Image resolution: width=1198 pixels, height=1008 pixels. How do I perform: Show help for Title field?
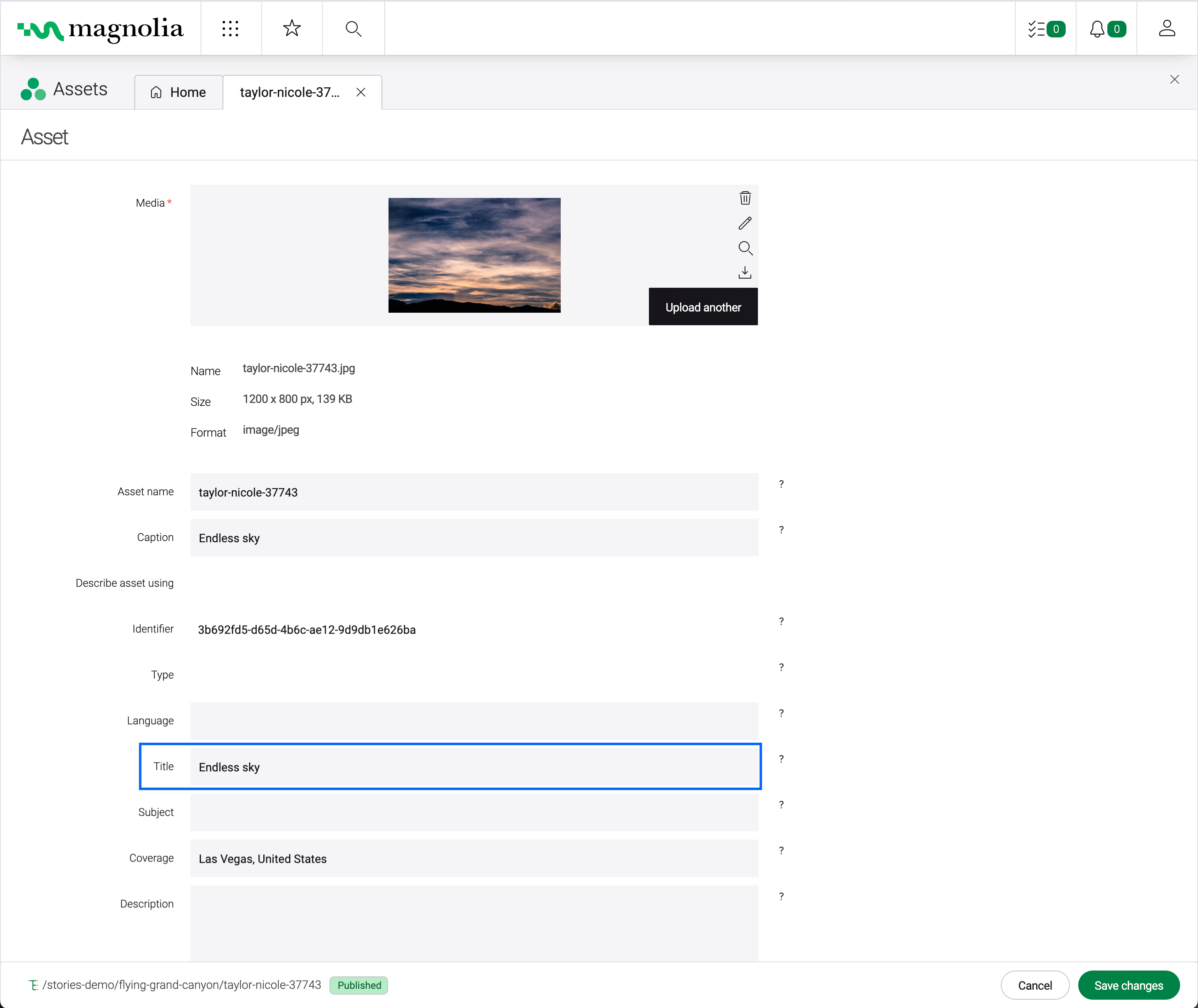(781, 759)
